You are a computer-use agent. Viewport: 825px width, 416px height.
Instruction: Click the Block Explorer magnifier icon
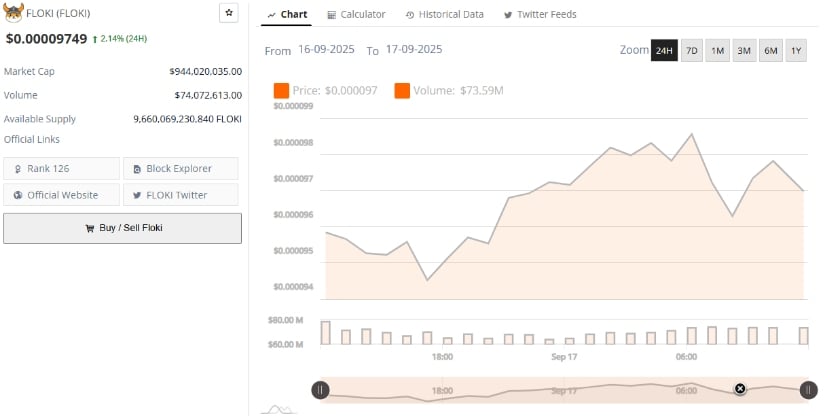point(137,169)
